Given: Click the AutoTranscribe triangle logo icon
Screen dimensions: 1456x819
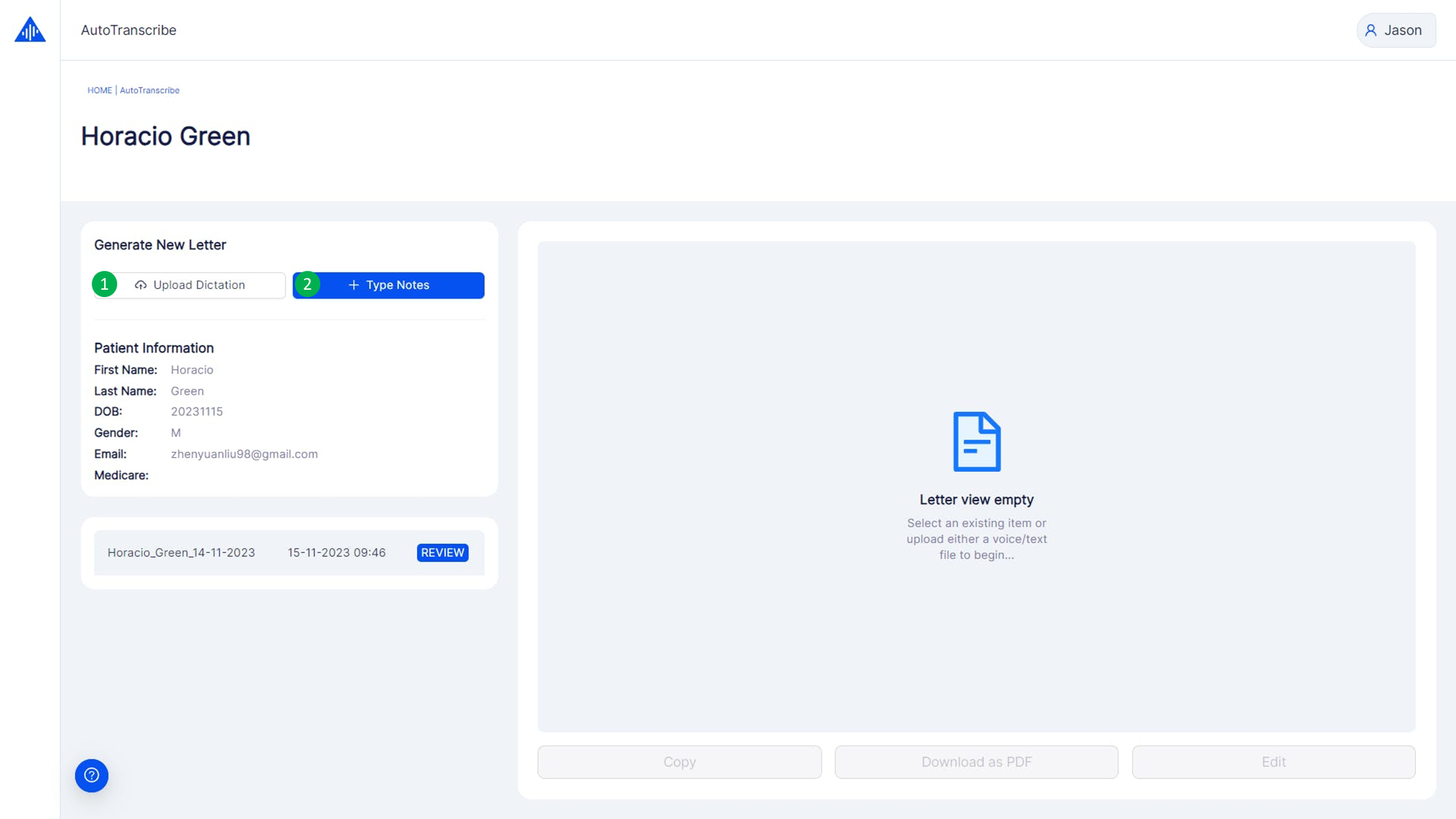Looking at the screenshot, I should pos(30,30).
